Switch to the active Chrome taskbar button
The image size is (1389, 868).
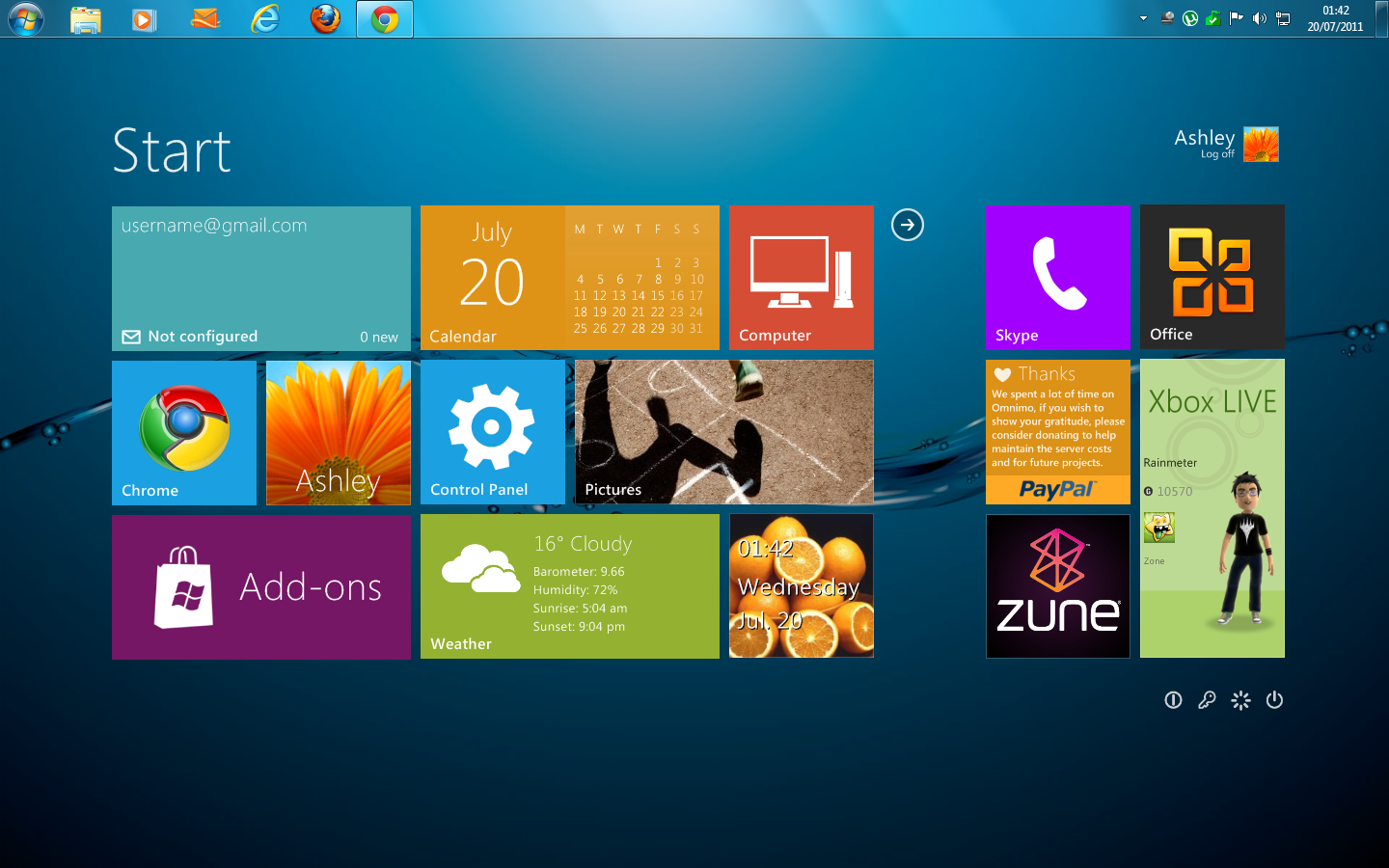tap(385, 19)
